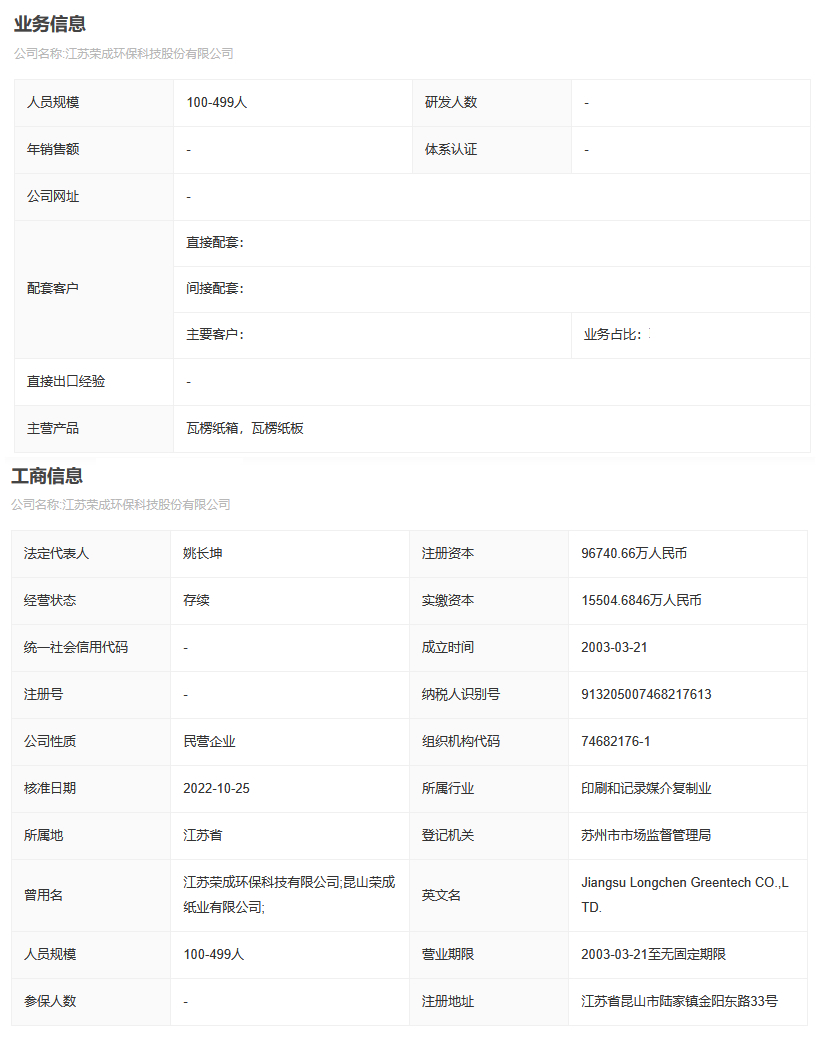This screenshot has width=826, height=1050.
Task: Select the 工商信息 section heading
Action: (47, 476)
